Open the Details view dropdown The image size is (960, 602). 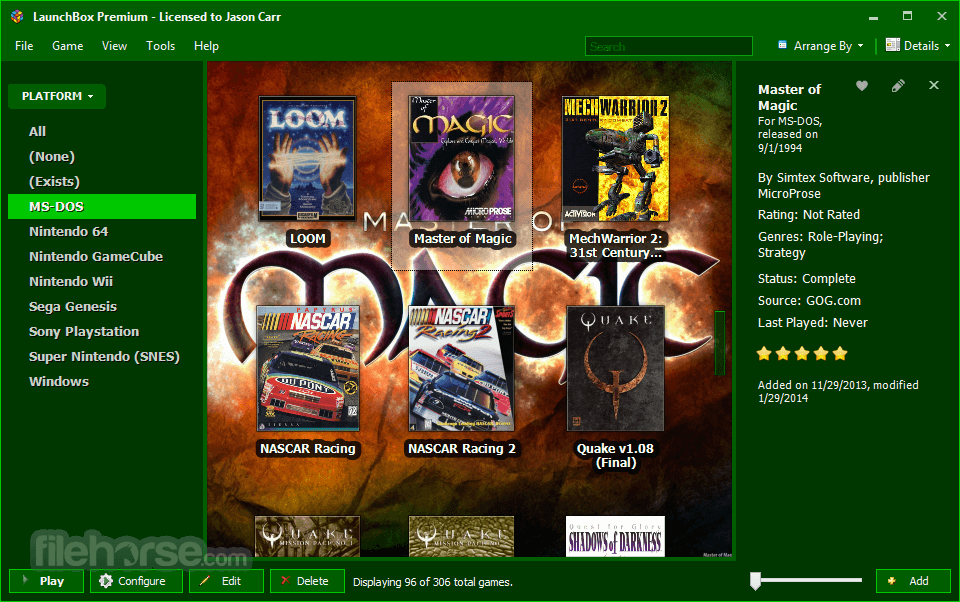tap(918, 46)
